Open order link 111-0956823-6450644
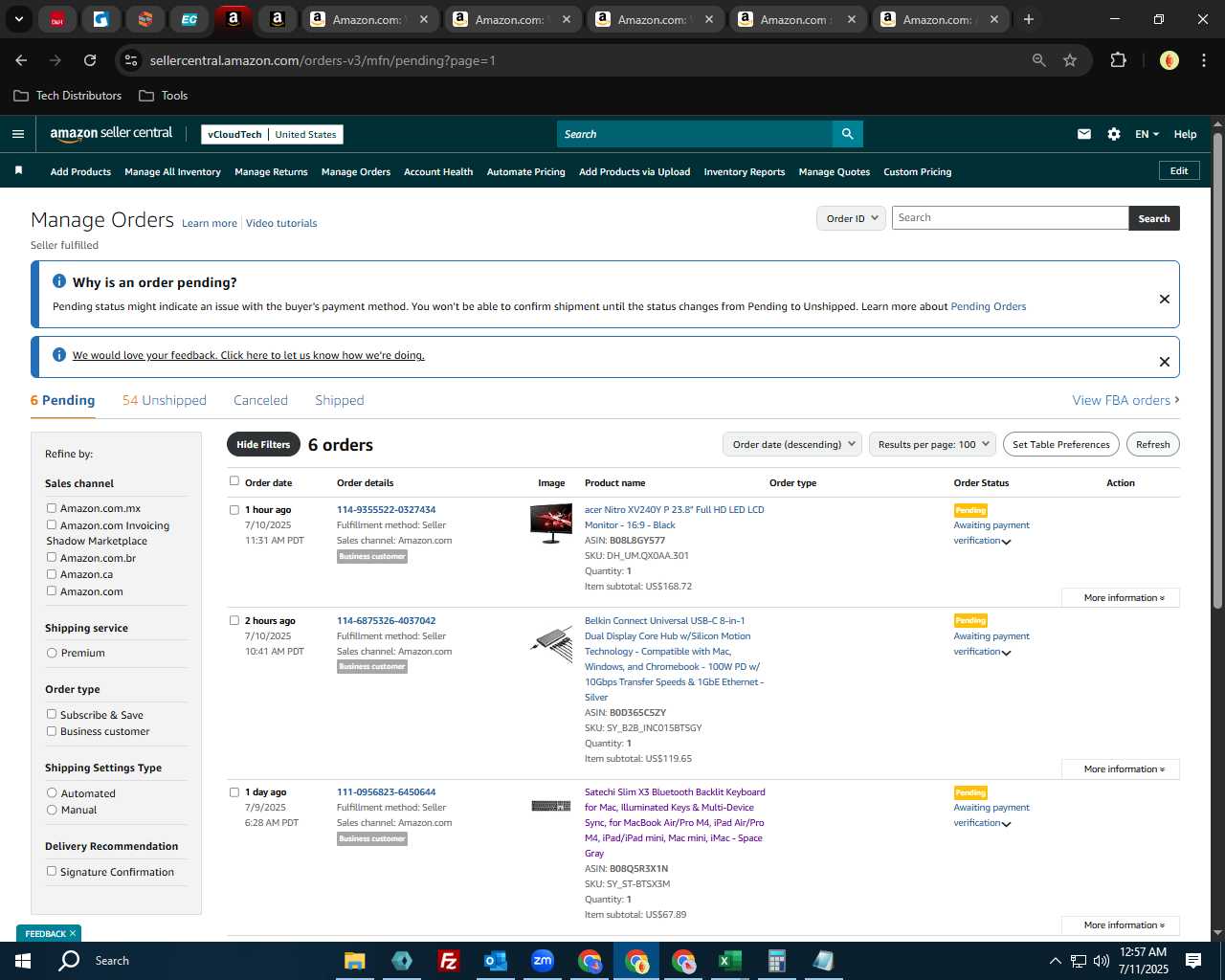Screen dimensions: 1225x980 pos(386,791)
